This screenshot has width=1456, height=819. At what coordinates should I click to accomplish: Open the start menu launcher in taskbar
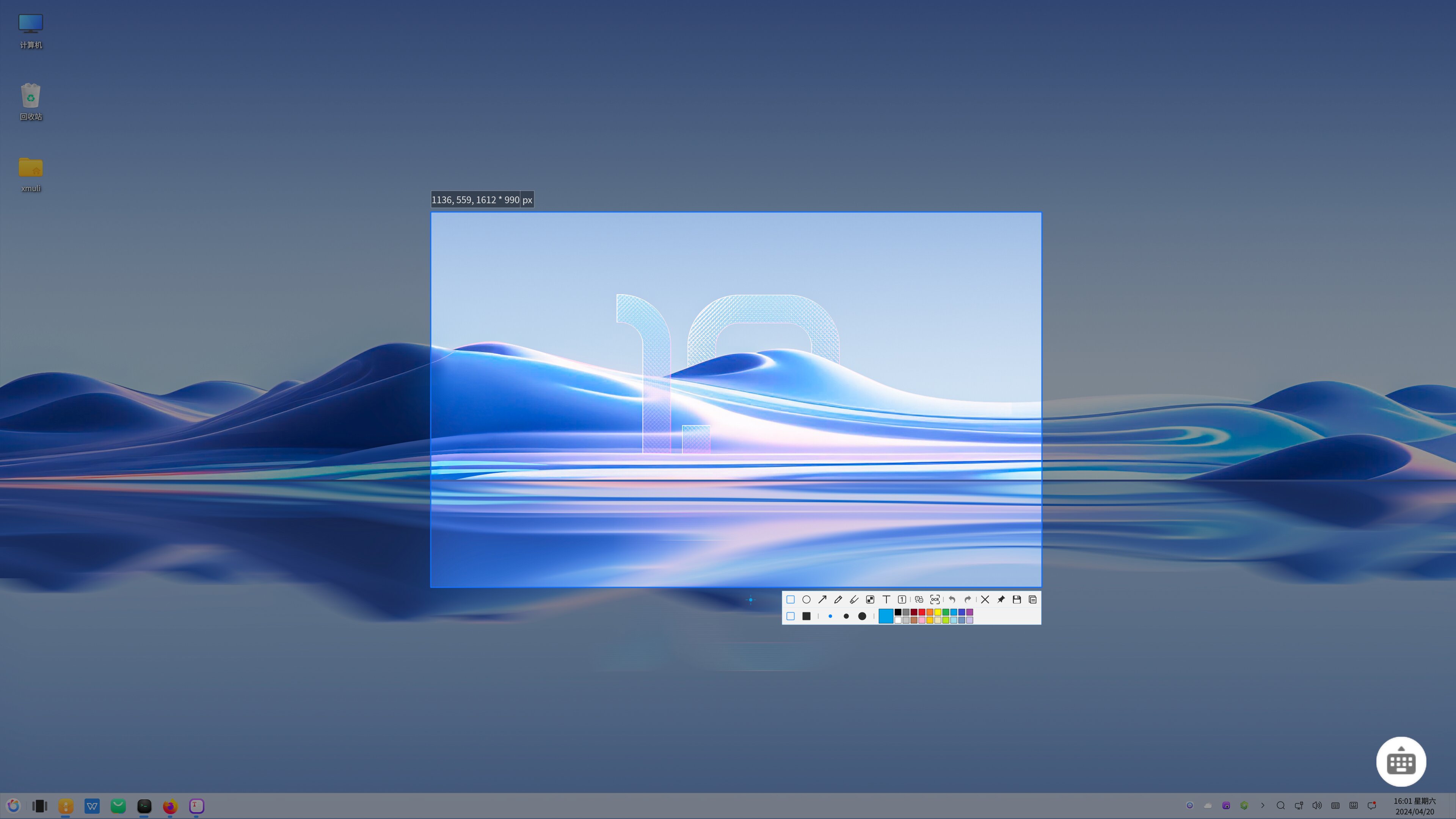(14, 806)
